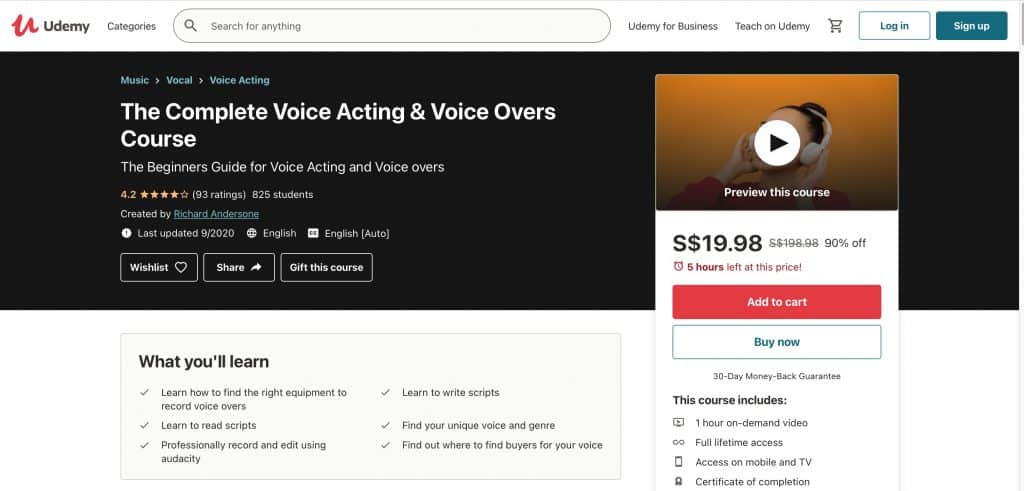This screenshot has height=491, width=1024.
Task: Play the course preview video
Action: pos(776,142)
